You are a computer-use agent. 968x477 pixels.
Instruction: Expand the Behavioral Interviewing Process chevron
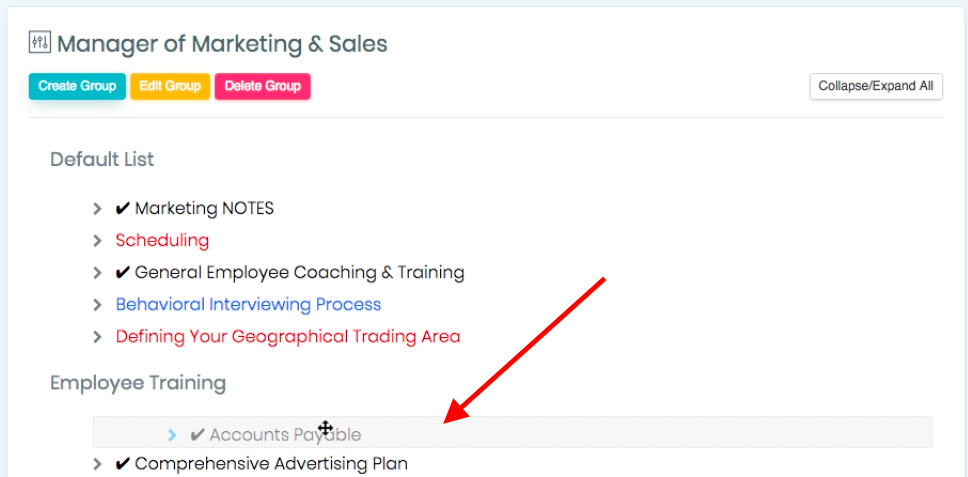point(97,305)
